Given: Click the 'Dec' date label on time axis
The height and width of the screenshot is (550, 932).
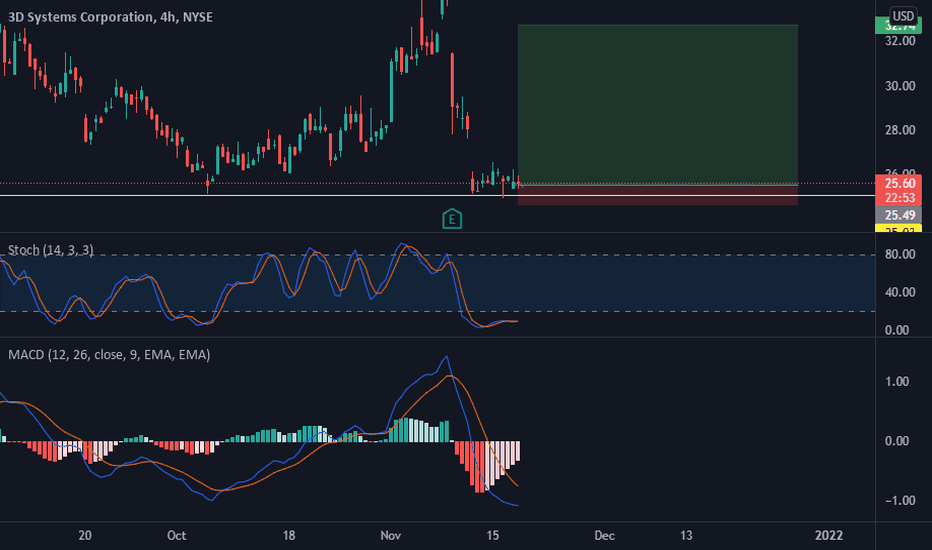Looking at the screenshot, I should pos(604,536).
